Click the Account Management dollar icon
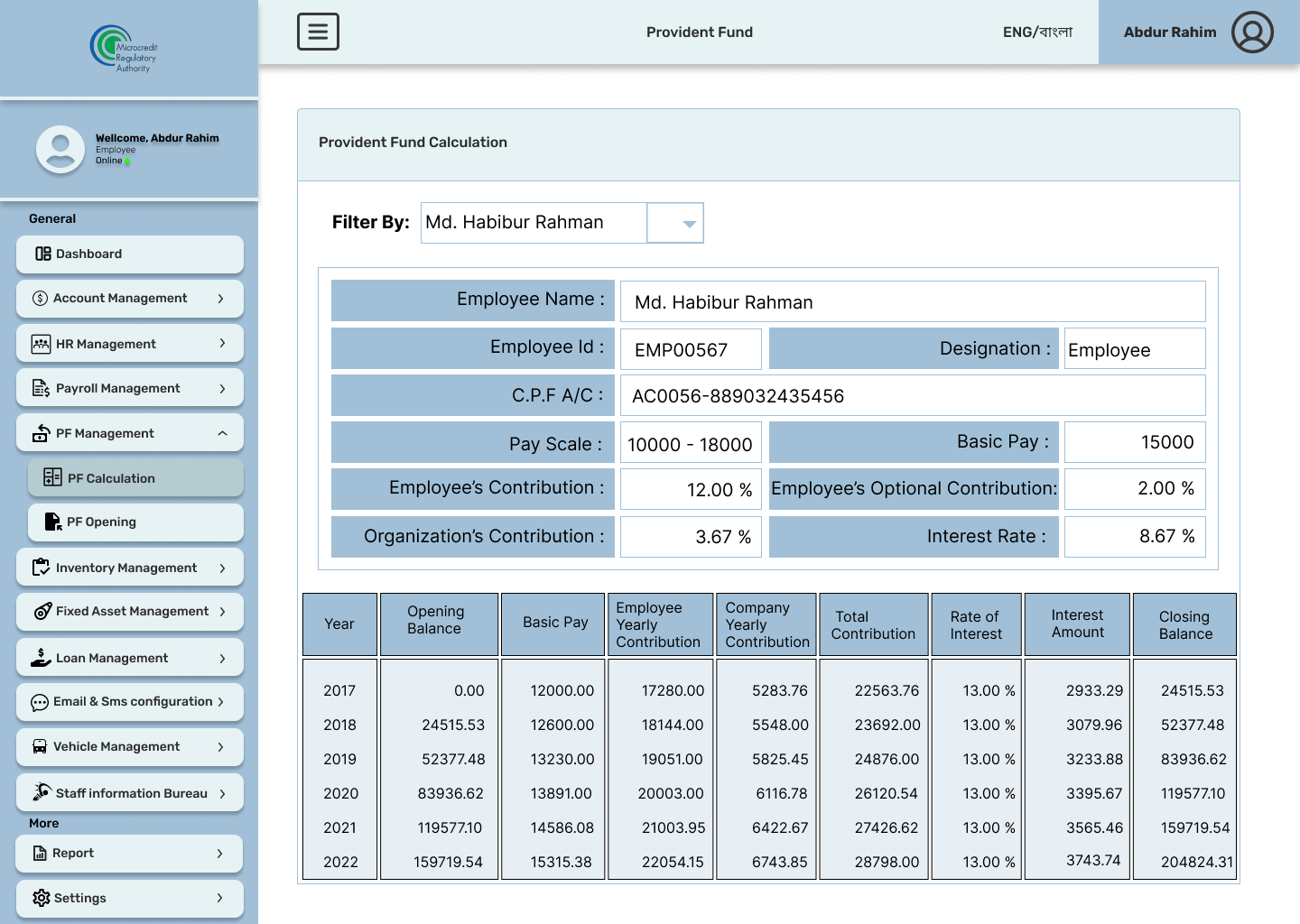 pos(40,298)
